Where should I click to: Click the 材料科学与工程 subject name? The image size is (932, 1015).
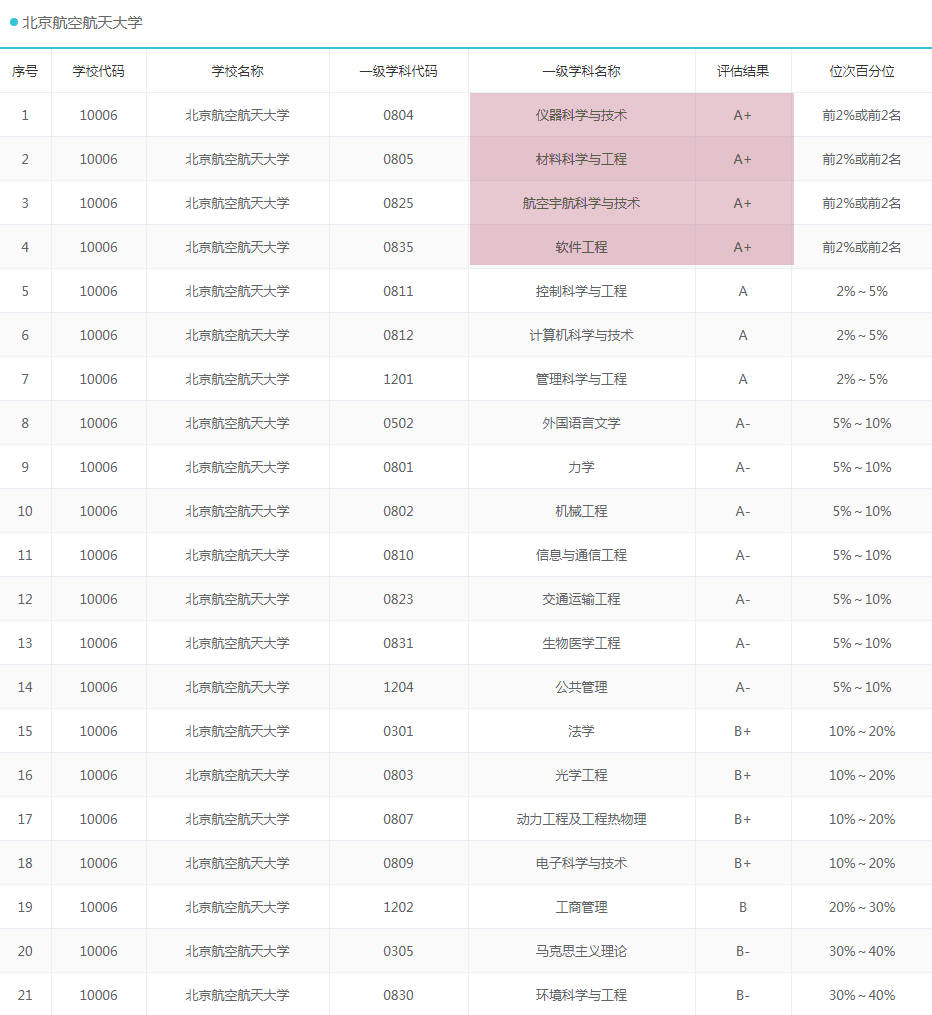click(581, 159)
